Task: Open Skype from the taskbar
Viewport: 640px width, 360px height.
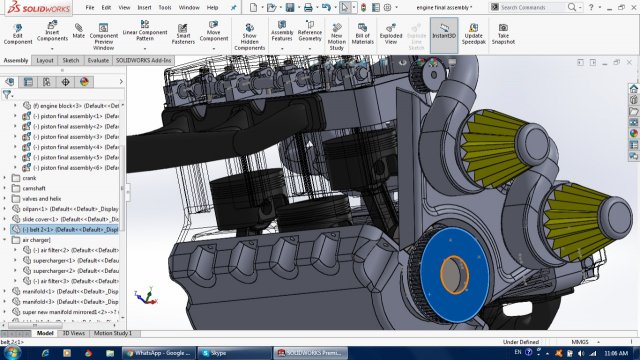Action: click(x=234, y=353)
